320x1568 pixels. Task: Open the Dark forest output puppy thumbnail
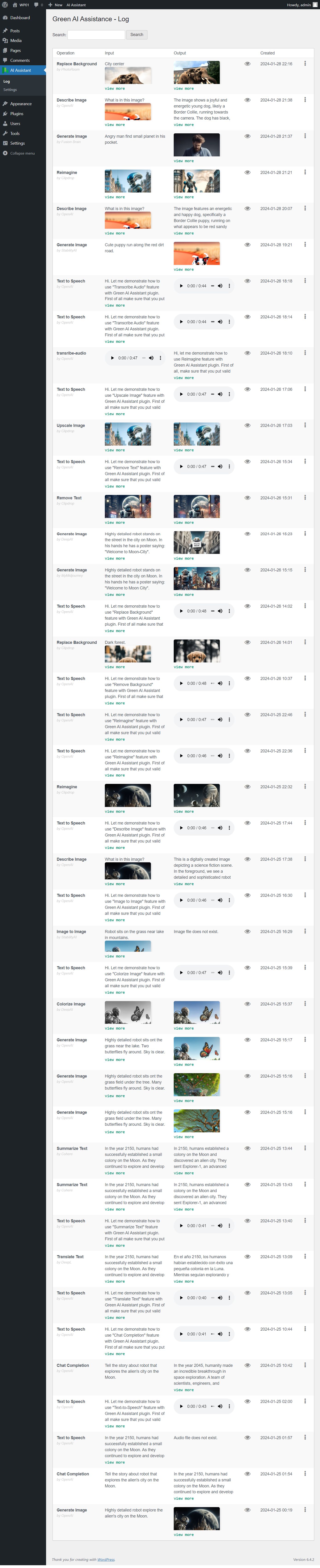pyautogui.click(x=197, y=651)
